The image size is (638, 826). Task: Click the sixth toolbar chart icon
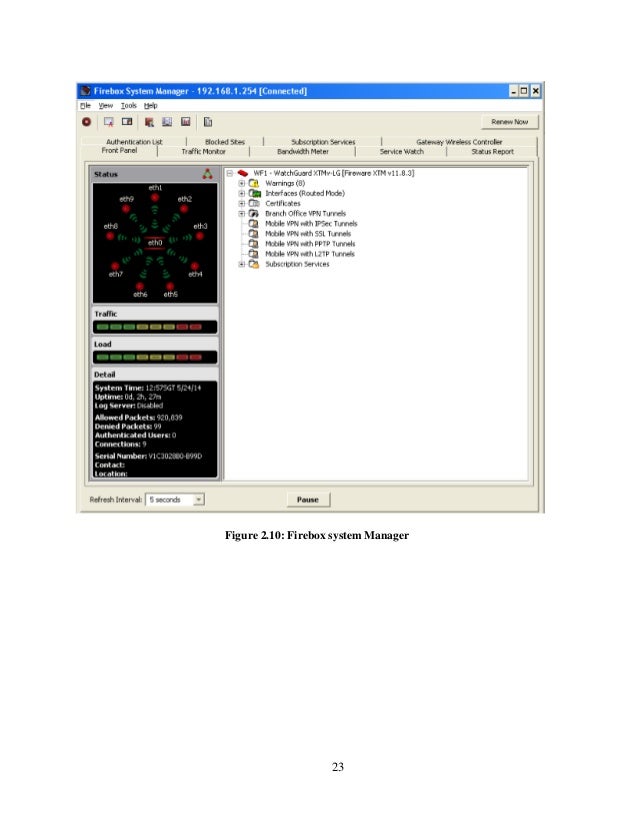185,122
